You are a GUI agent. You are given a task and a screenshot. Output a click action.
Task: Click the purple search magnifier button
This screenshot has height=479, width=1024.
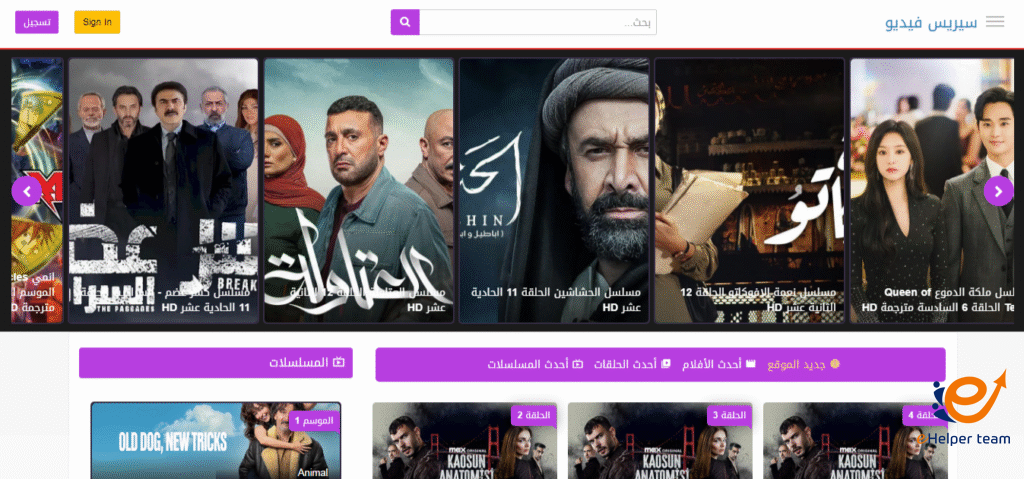click(405, 22)
